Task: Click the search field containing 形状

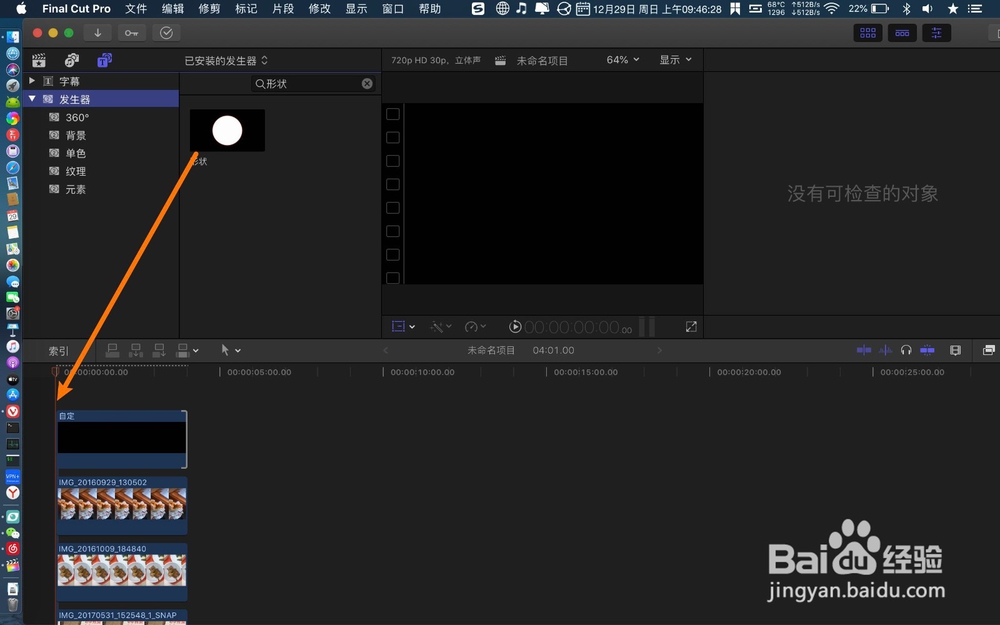Action: [313, 84]
